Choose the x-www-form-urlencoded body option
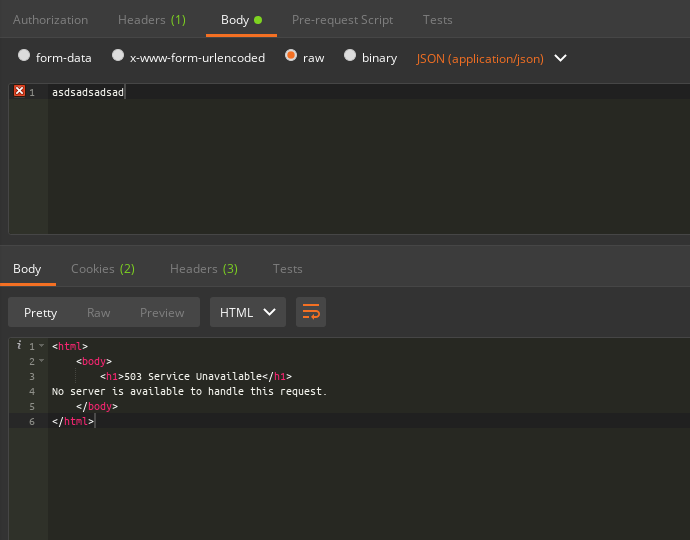Viewport: 690px width, 540px height. click(118, 57)
